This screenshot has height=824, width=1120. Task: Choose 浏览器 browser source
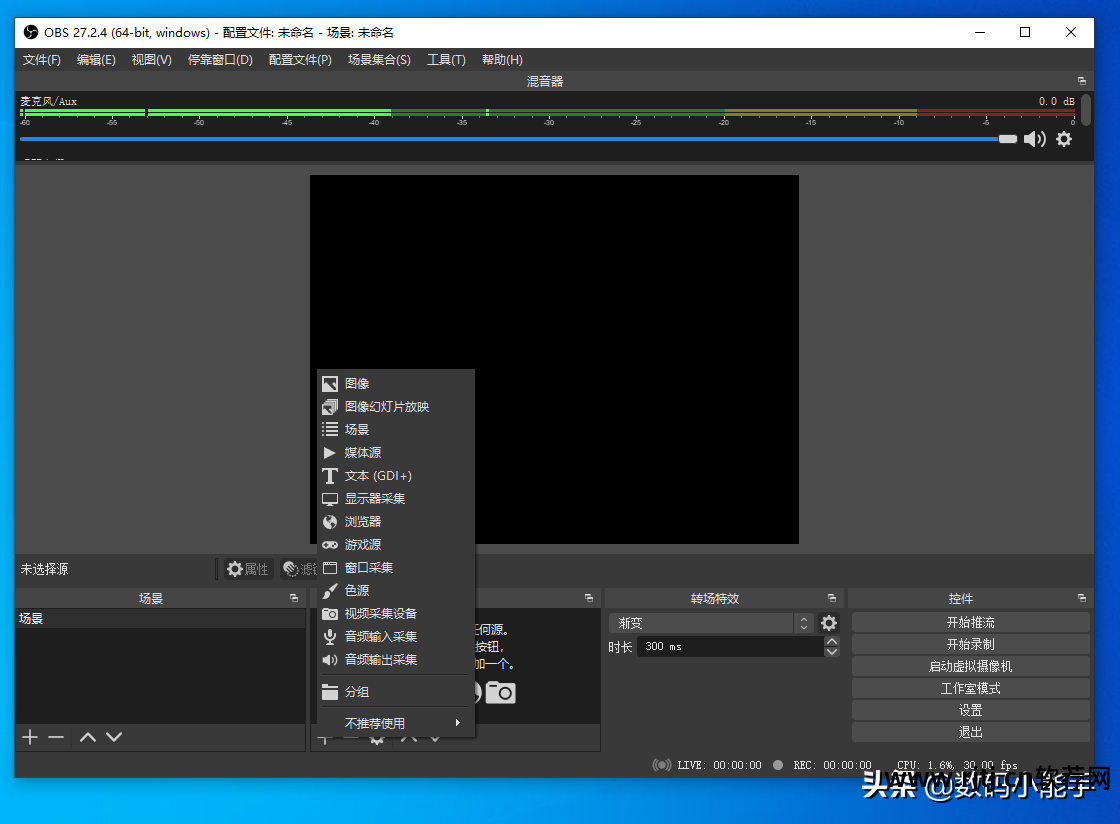pos(396,521)
